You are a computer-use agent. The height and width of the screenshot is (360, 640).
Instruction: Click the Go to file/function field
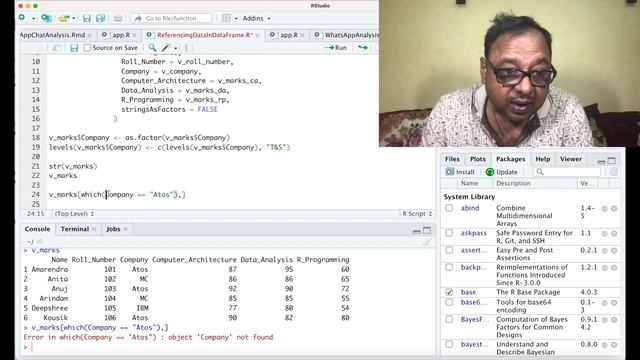point(171,18)
